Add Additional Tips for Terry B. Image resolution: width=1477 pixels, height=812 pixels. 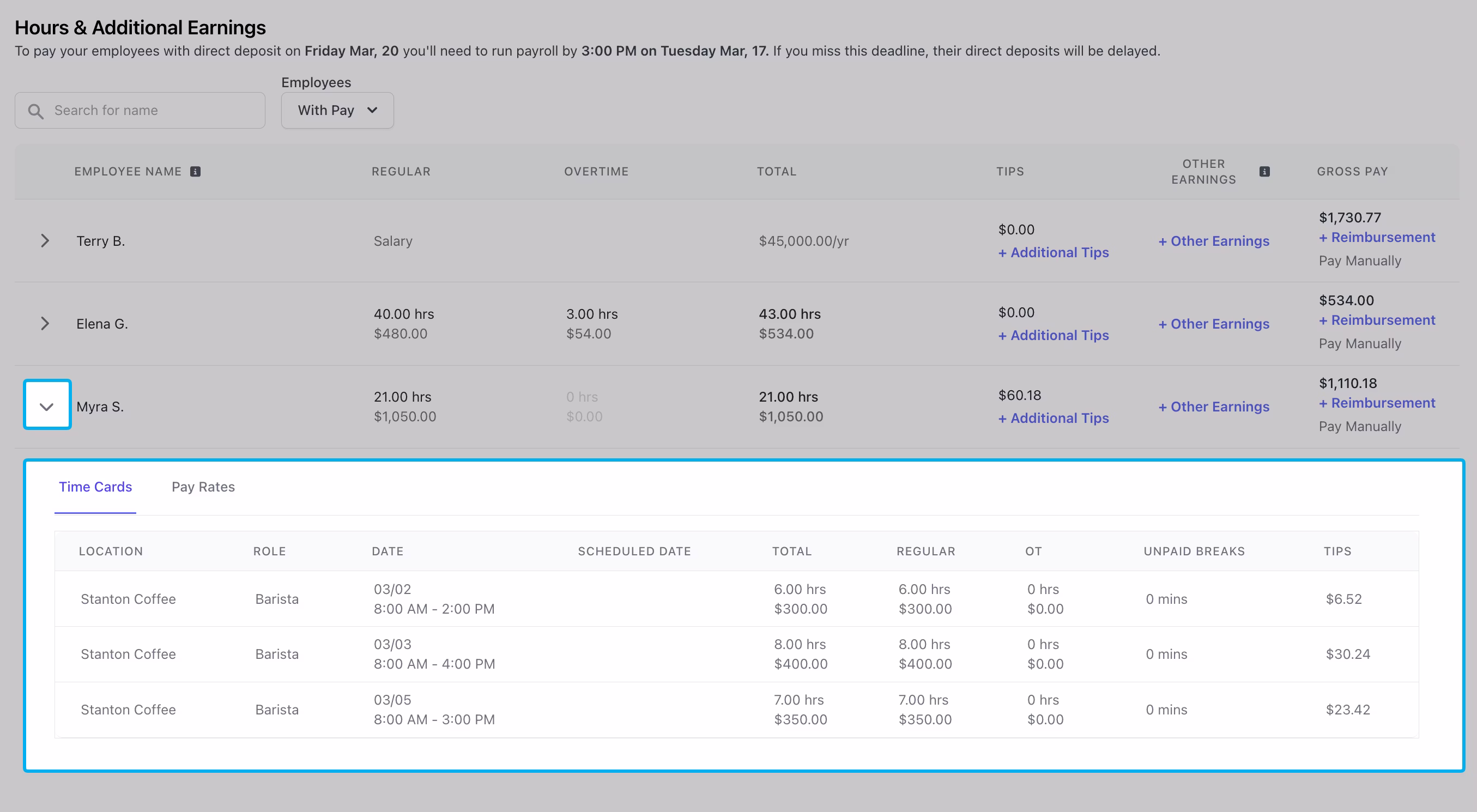(1054, 253)
